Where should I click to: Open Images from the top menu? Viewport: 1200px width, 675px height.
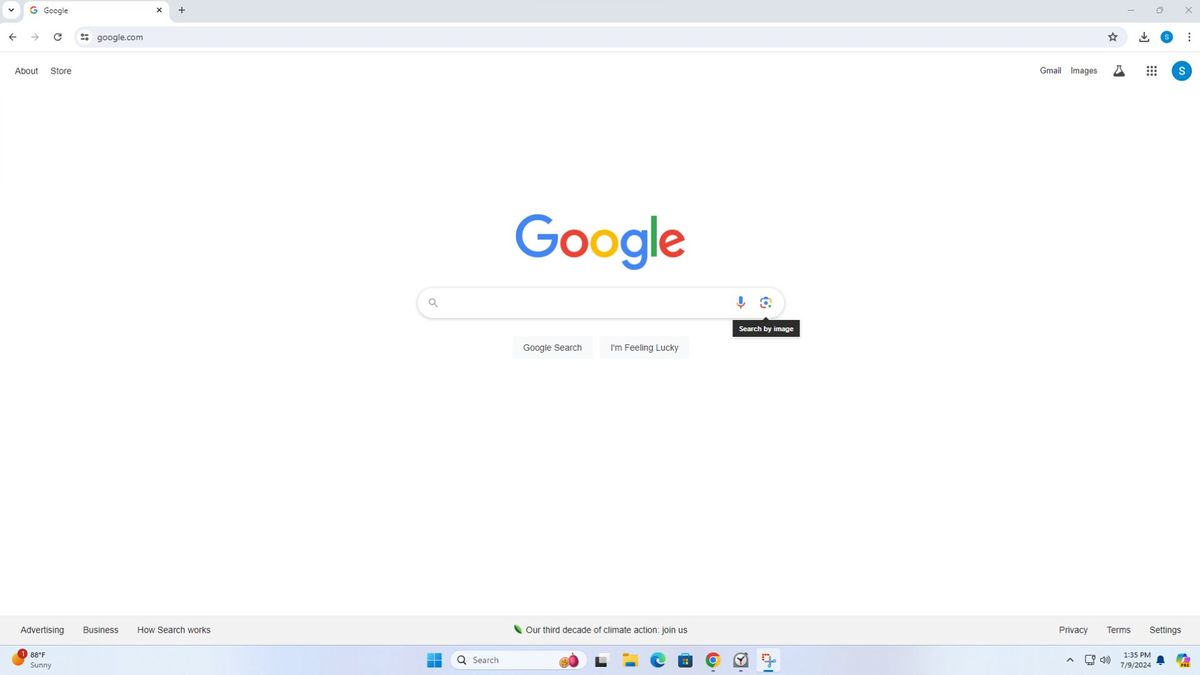[1084, 70]
